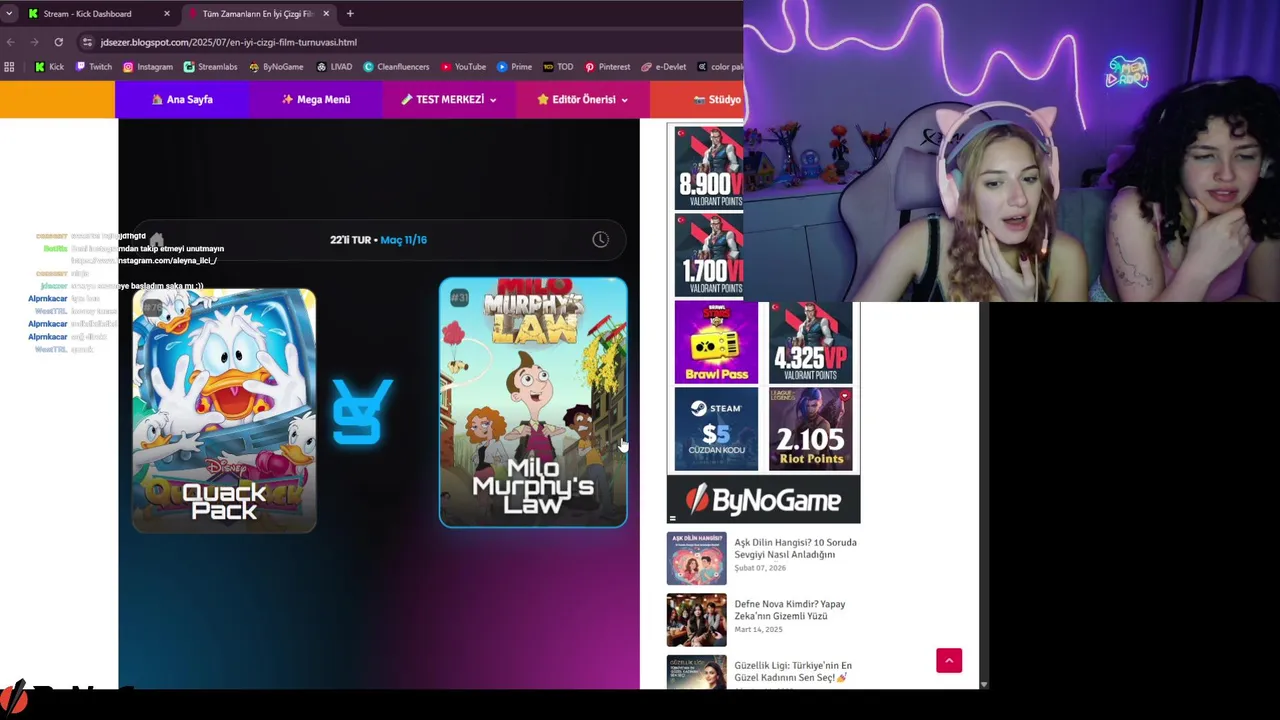Image resolution: width=1280 pixels, height=720 pixels.
Task: Open the Güzellik Ligi article thumbnail
Action: click(697, 672)
